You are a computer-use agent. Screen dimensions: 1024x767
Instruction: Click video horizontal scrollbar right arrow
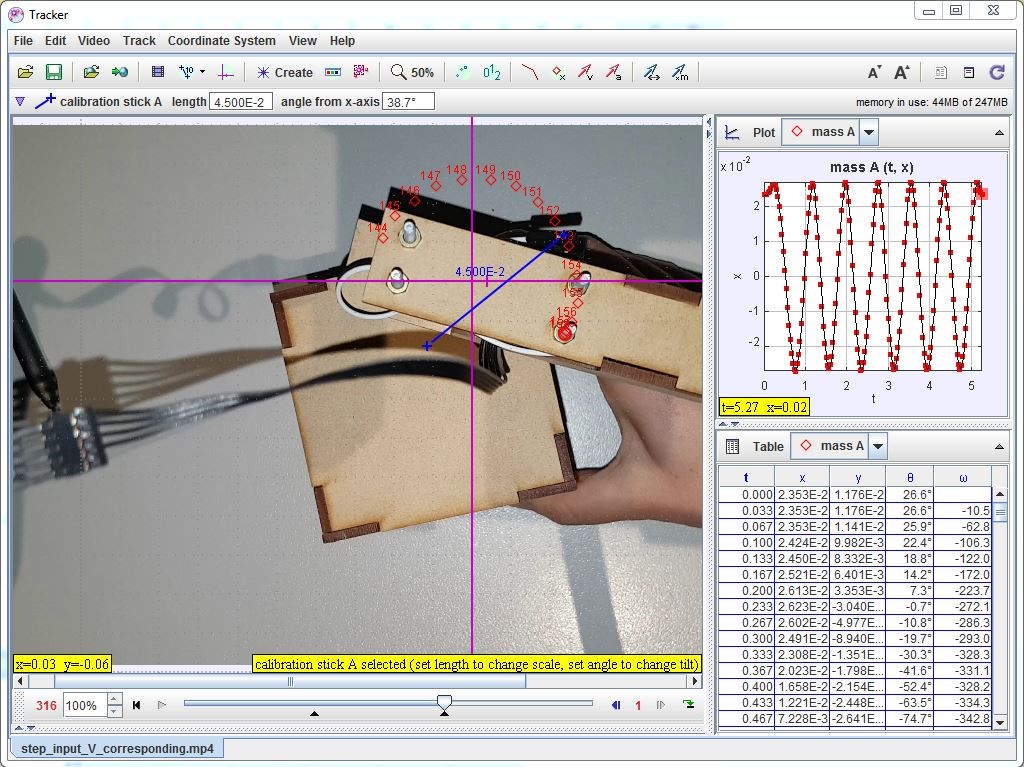pos(695,681)
